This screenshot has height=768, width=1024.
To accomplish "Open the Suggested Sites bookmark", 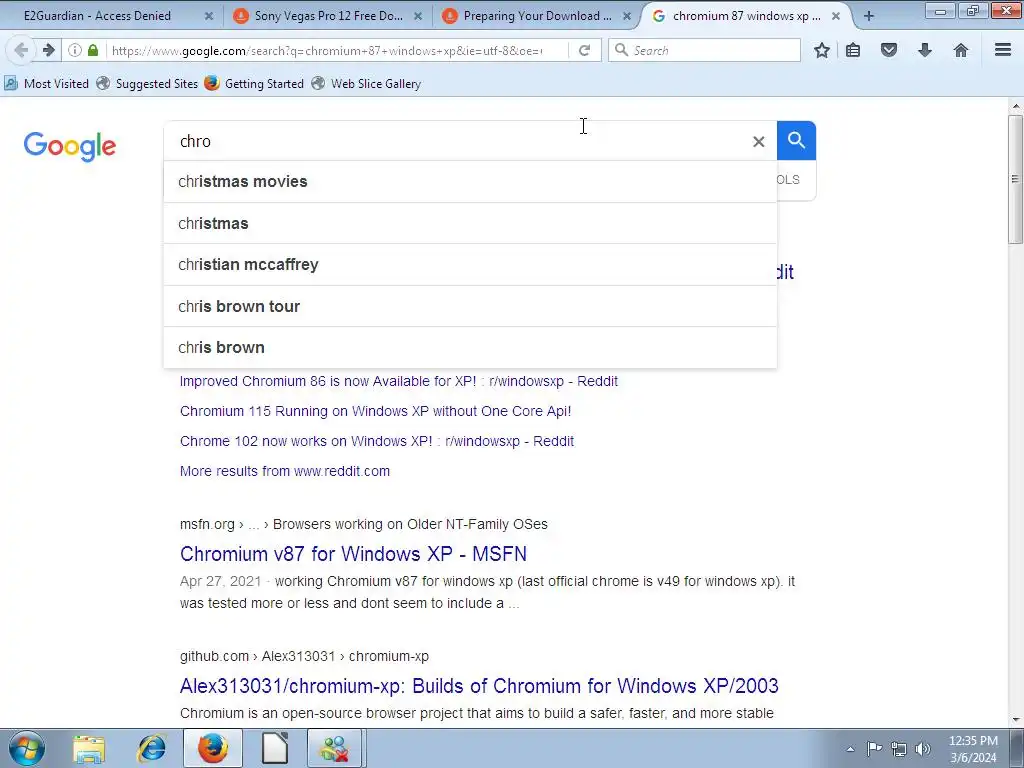I will coord(147,84).
